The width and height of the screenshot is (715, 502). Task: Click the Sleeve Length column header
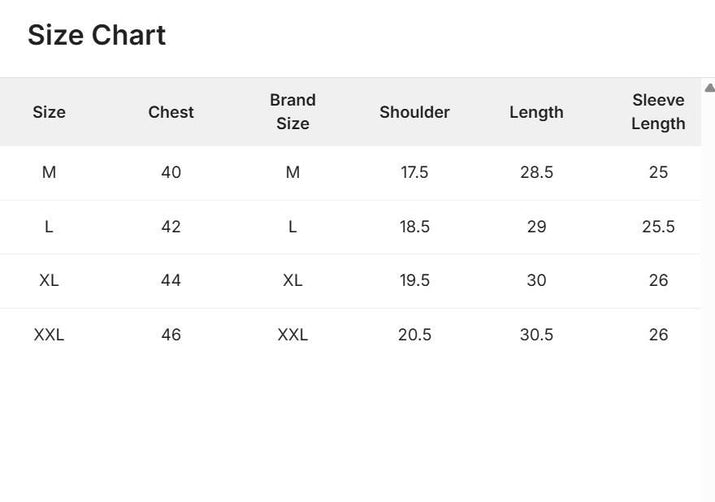pyautogui.click(x=658, y=112)
